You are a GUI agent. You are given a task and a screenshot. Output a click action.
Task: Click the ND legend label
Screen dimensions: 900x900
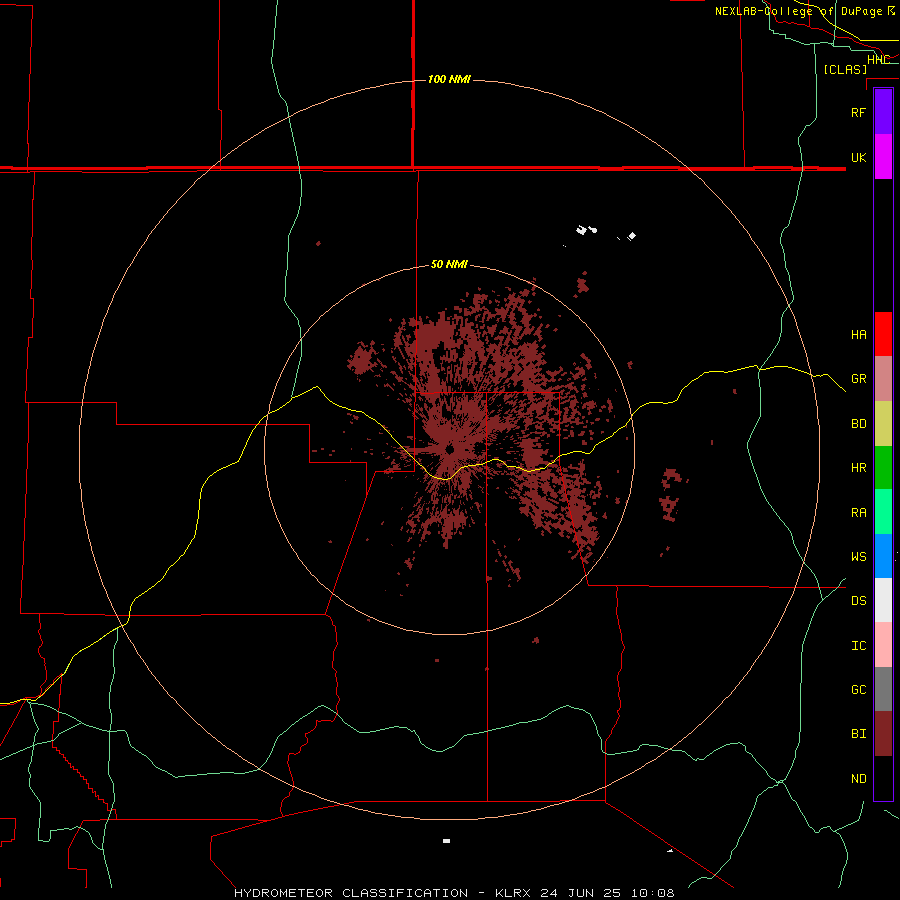point(858,779)
